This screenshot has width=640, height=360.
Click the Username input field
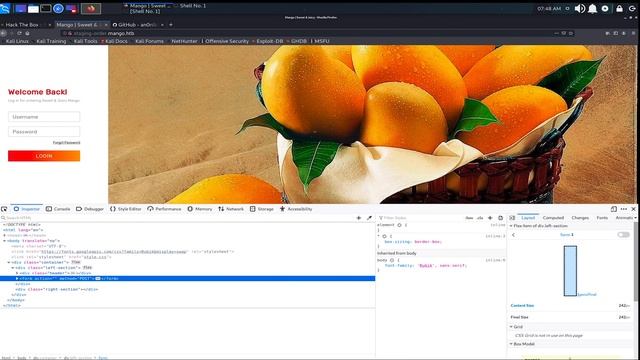point(44,117)
